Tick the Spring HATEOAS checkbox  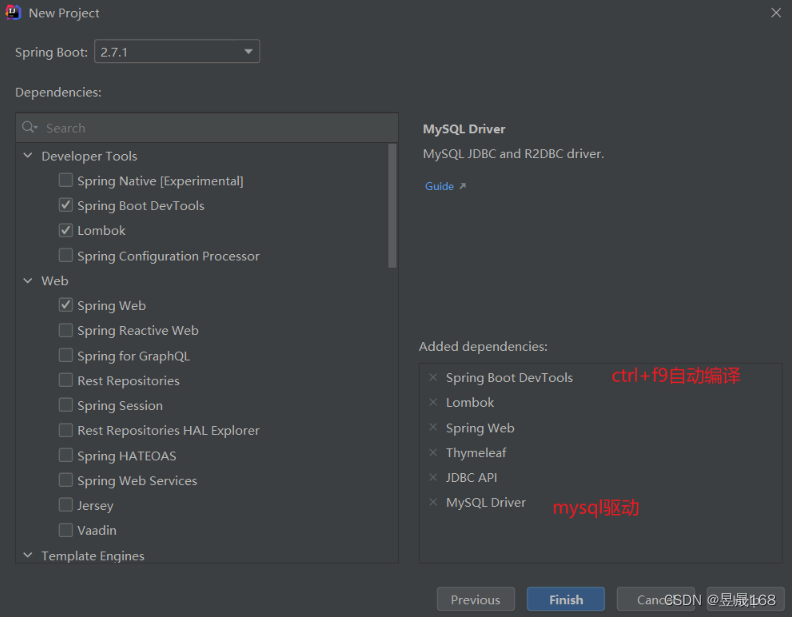pos(66,455)
